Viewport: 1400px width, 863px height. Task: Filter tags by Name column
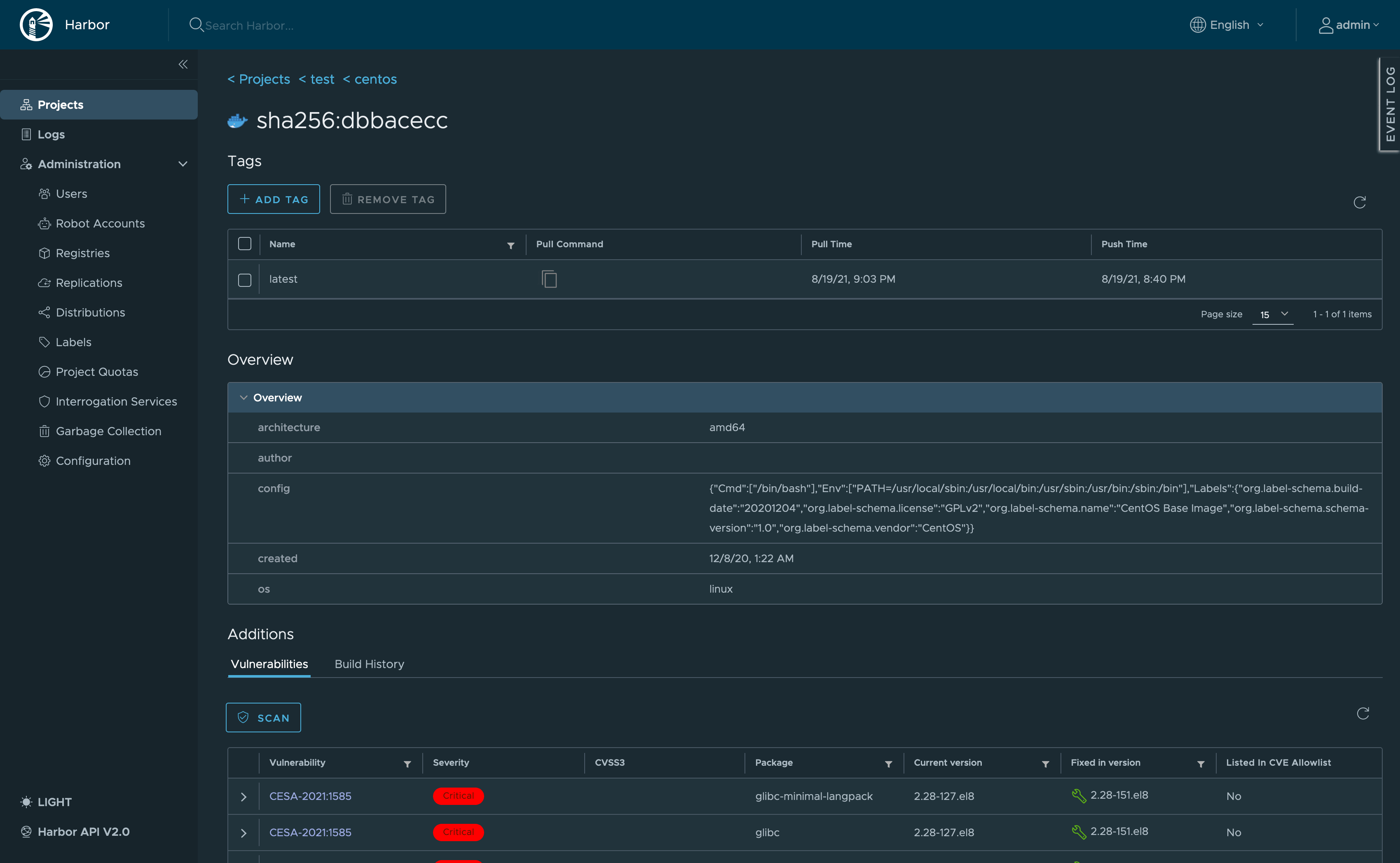click(x=510, y=246)
